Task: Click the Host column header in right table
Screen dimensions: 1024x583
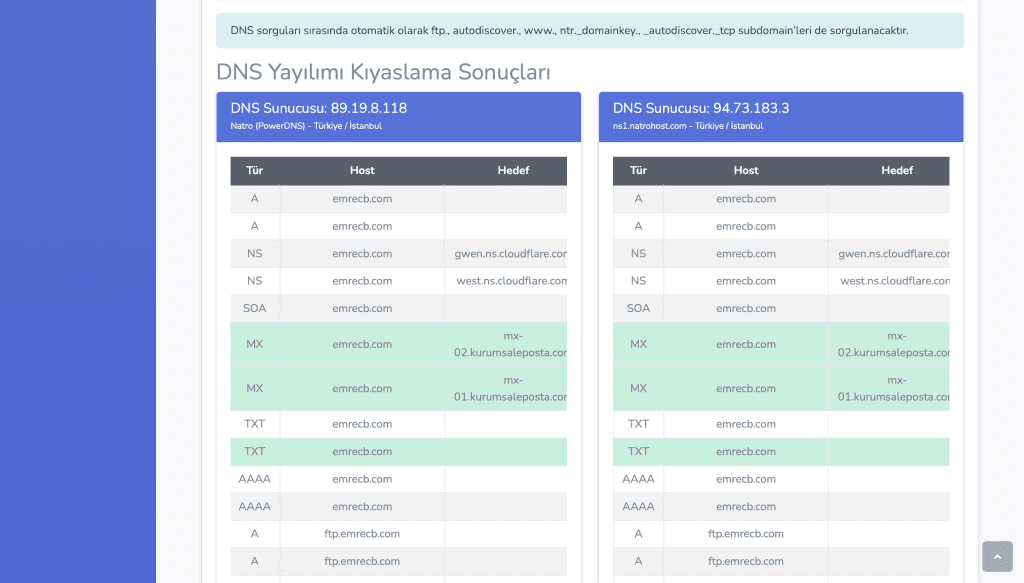Action: pos(746,171)
